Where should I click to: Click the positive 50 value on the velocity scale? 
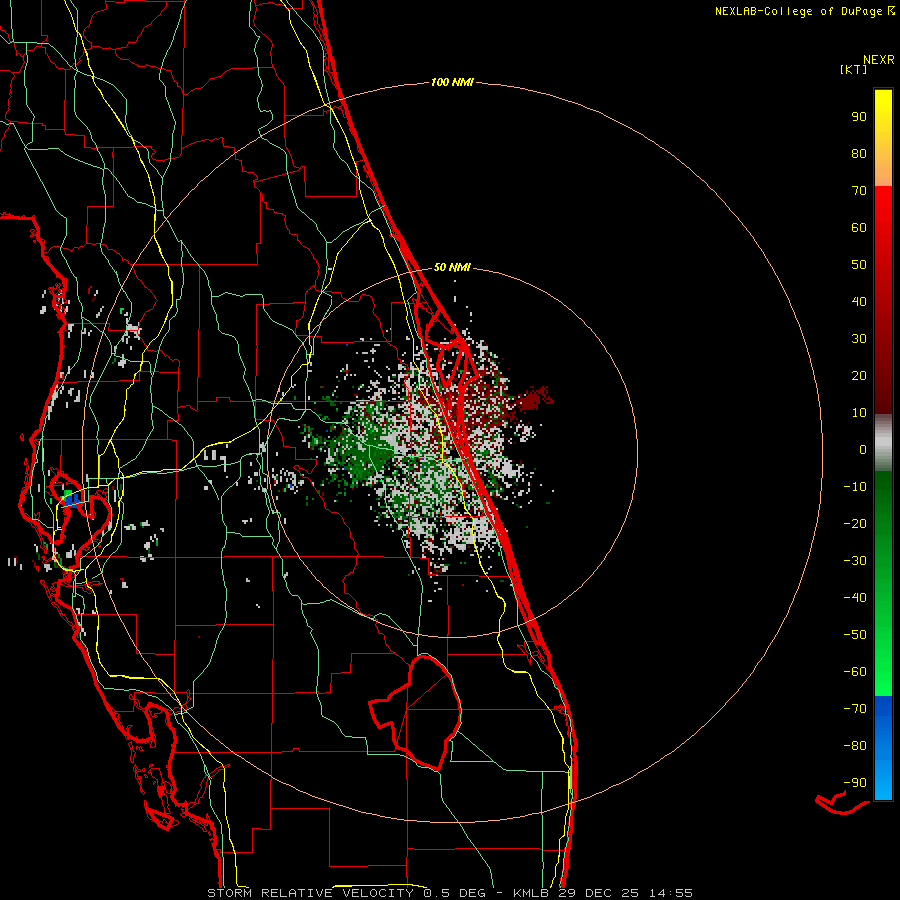[859, 265]
